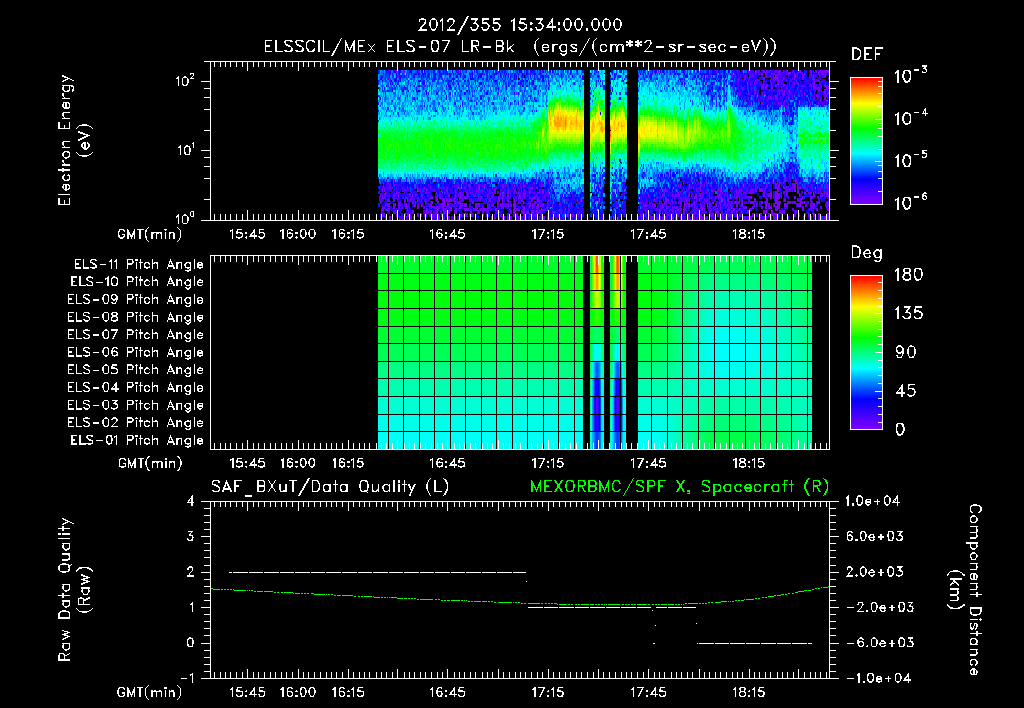1024x708 pixels.
Task: Click the 135 degree scale value
Action: 909,313
